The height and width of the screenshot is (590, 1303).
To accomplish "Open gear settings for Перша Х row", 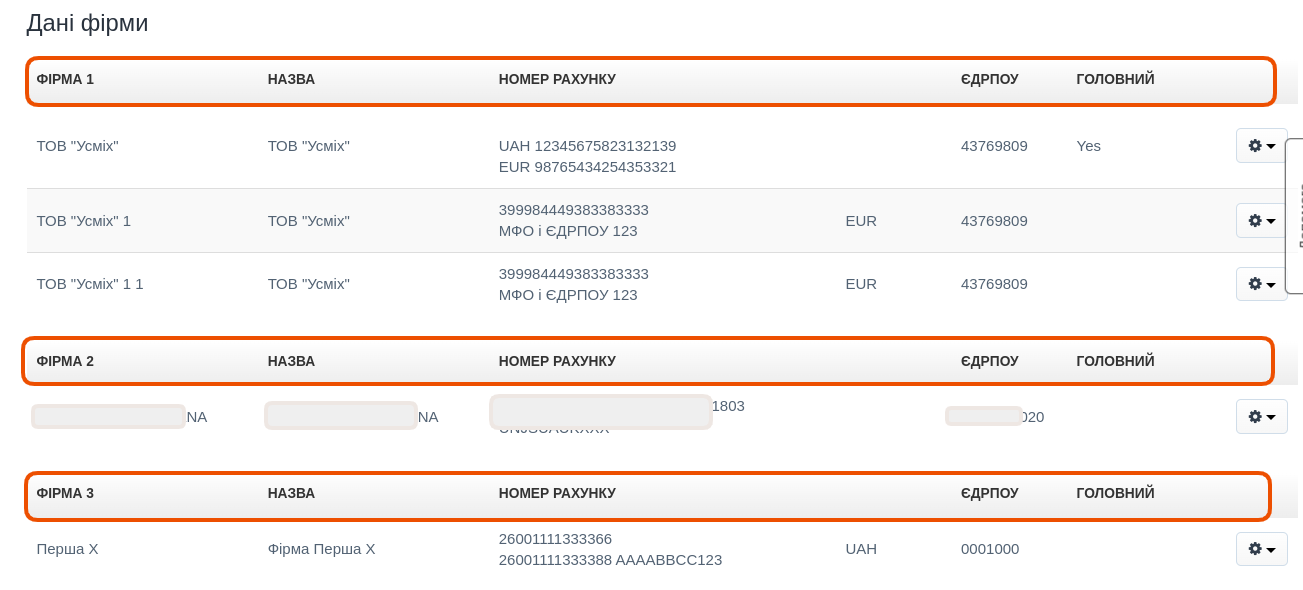I will tap(1261, 549).
